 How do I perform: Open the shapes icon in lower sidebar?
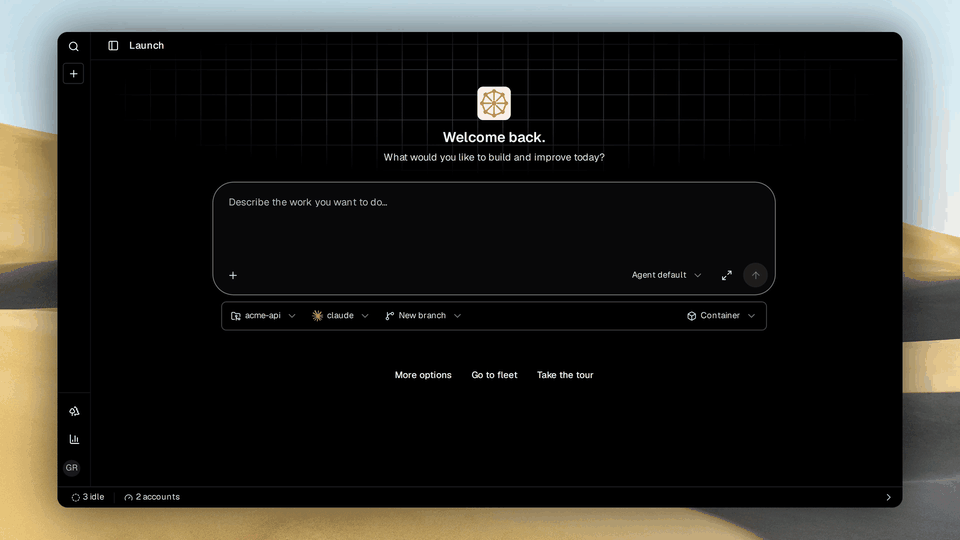[74, 411]
